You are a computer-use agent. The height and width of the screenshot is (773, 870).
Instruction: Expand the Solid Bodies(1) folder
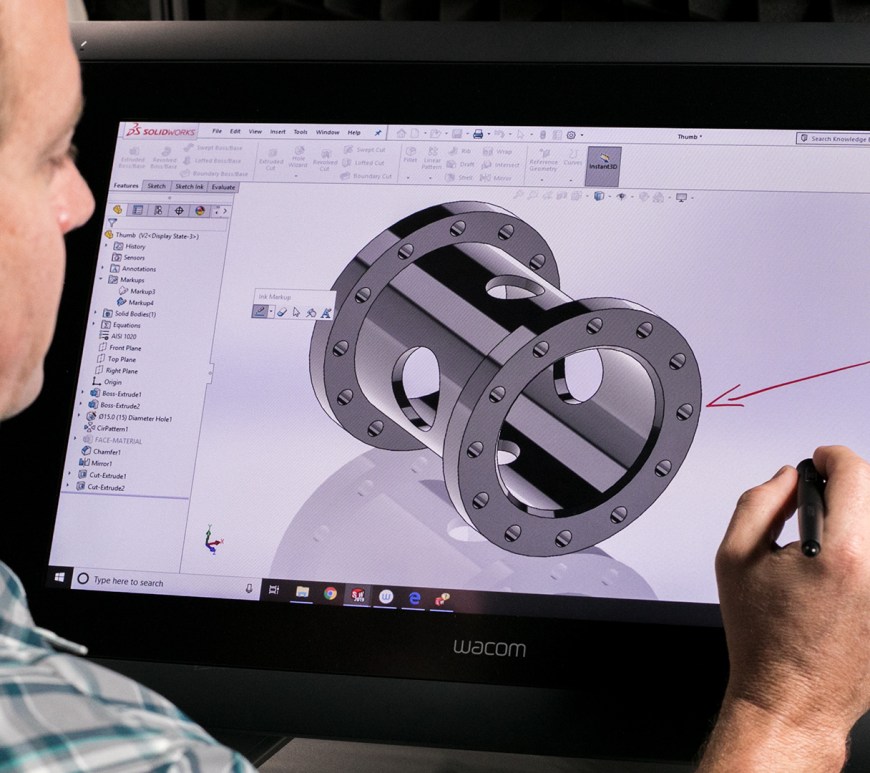tap(96, 313)
